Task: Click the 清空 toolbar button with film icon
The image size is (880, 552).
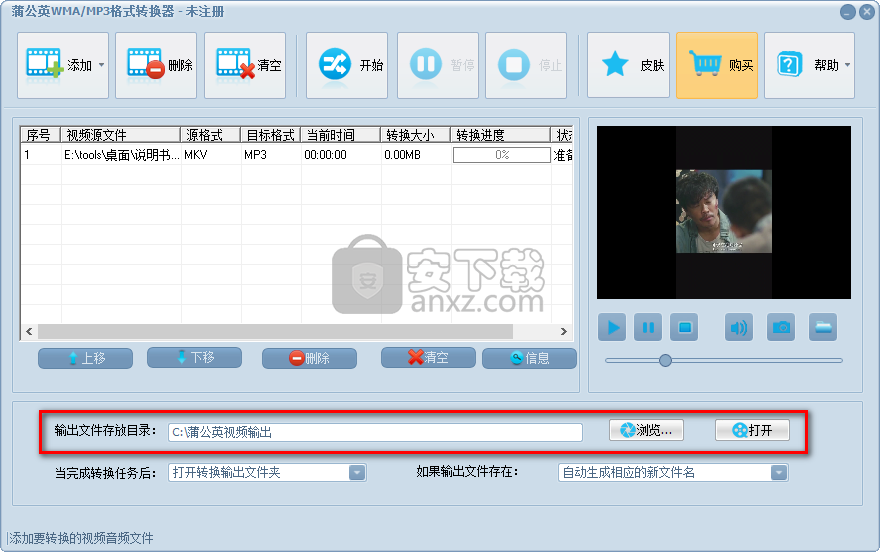Action: [245, 65]
